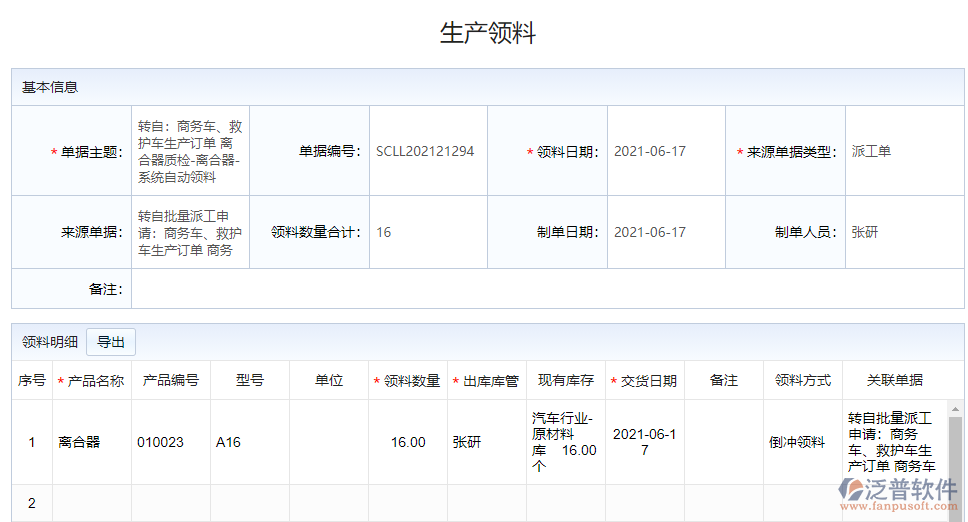
Task: Click row number 2 cell
Action: tap(31, 503)
